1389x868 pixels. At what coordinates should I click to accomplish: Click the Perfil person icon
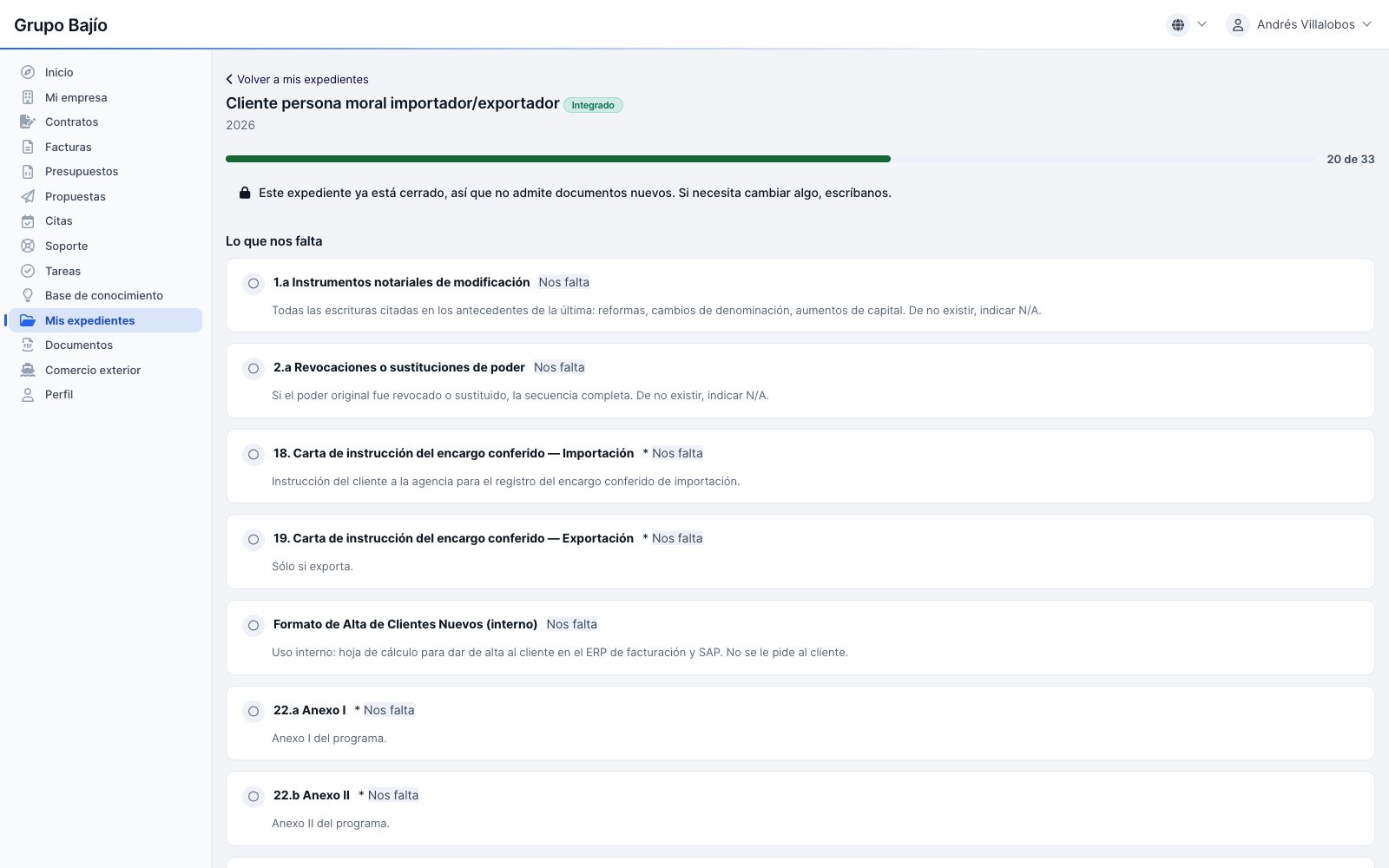click(28, 394)
